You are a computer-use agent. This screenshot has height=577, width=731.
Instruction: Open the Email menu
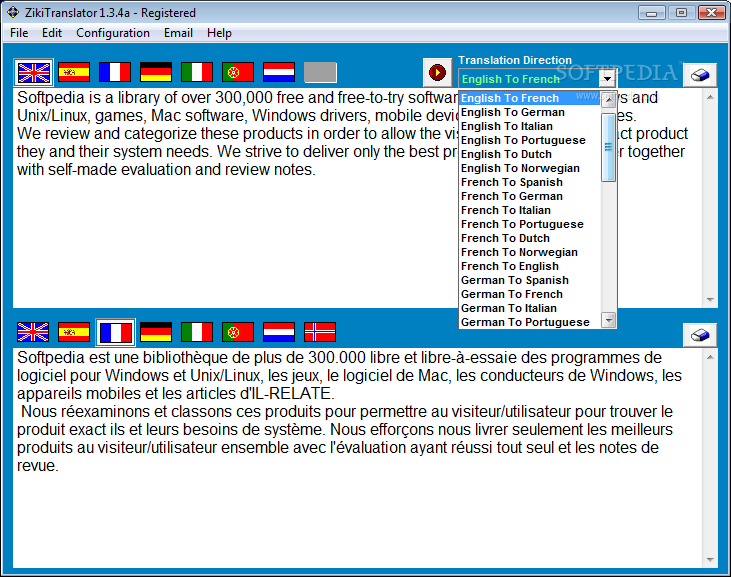click(x=178, y=33)
